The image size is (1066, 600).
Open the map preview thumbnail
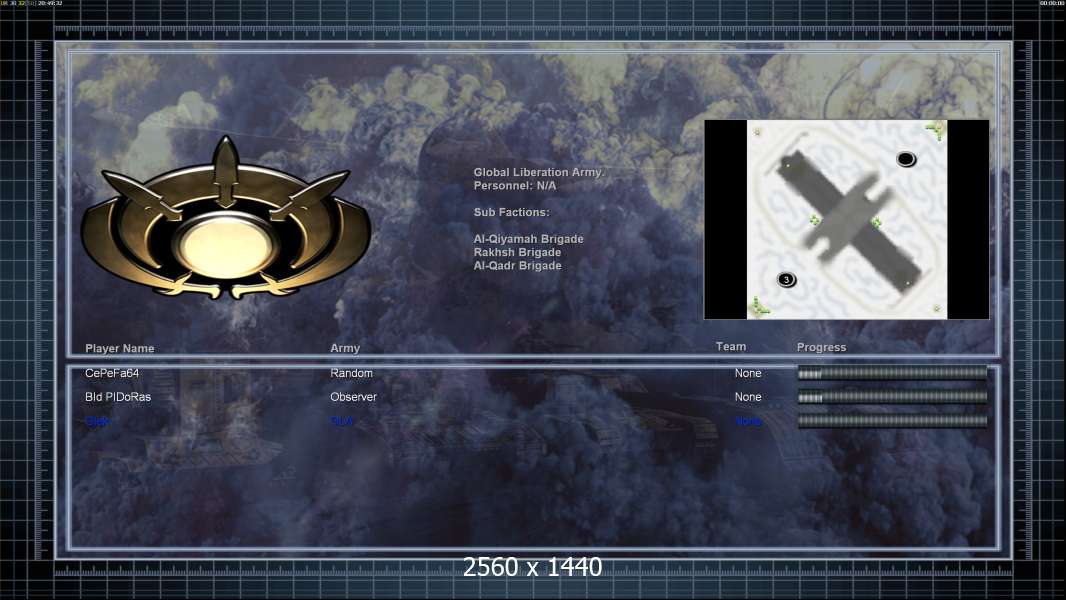point(846,219)
